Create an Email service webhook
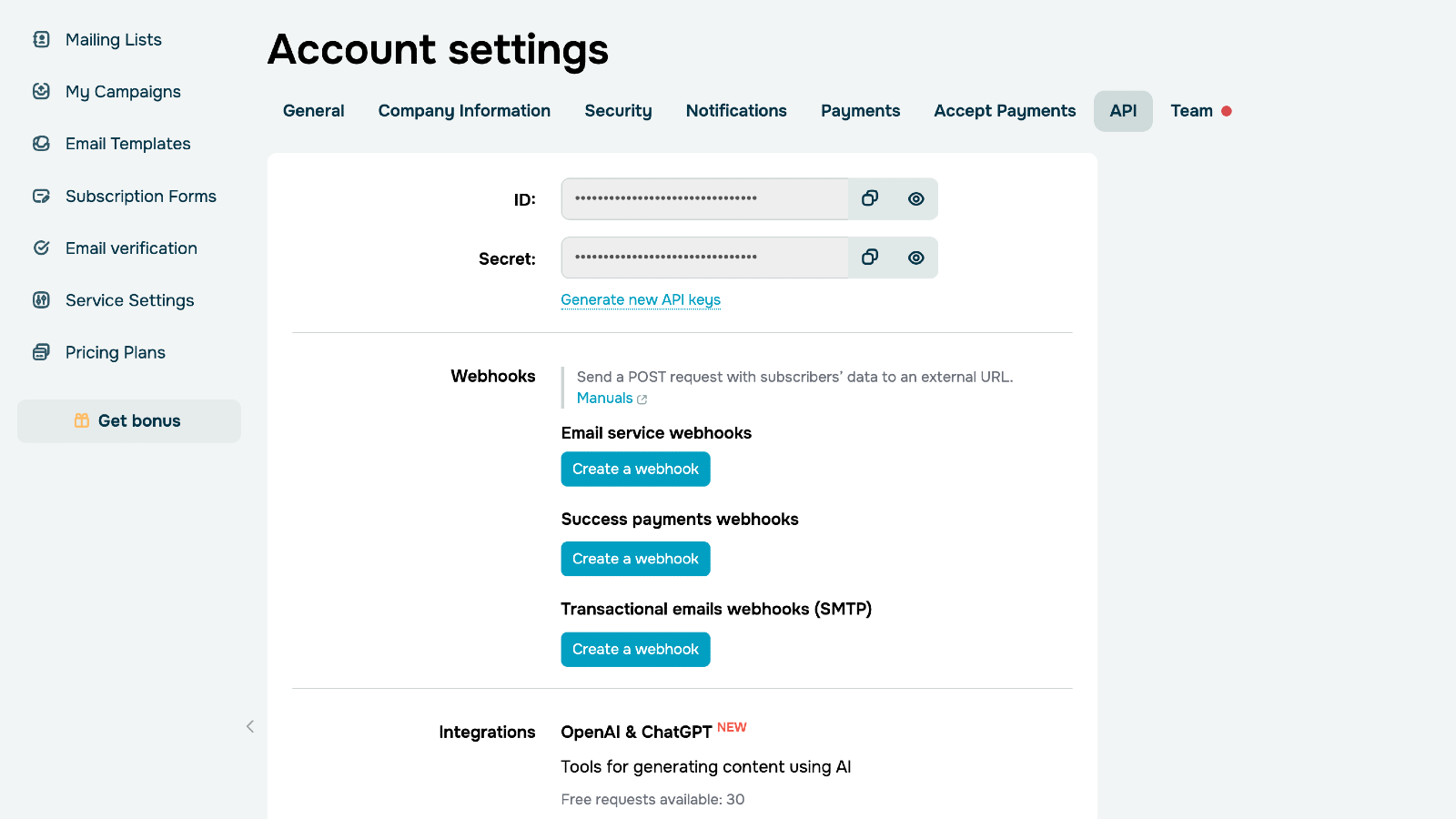 coord(635,470)
